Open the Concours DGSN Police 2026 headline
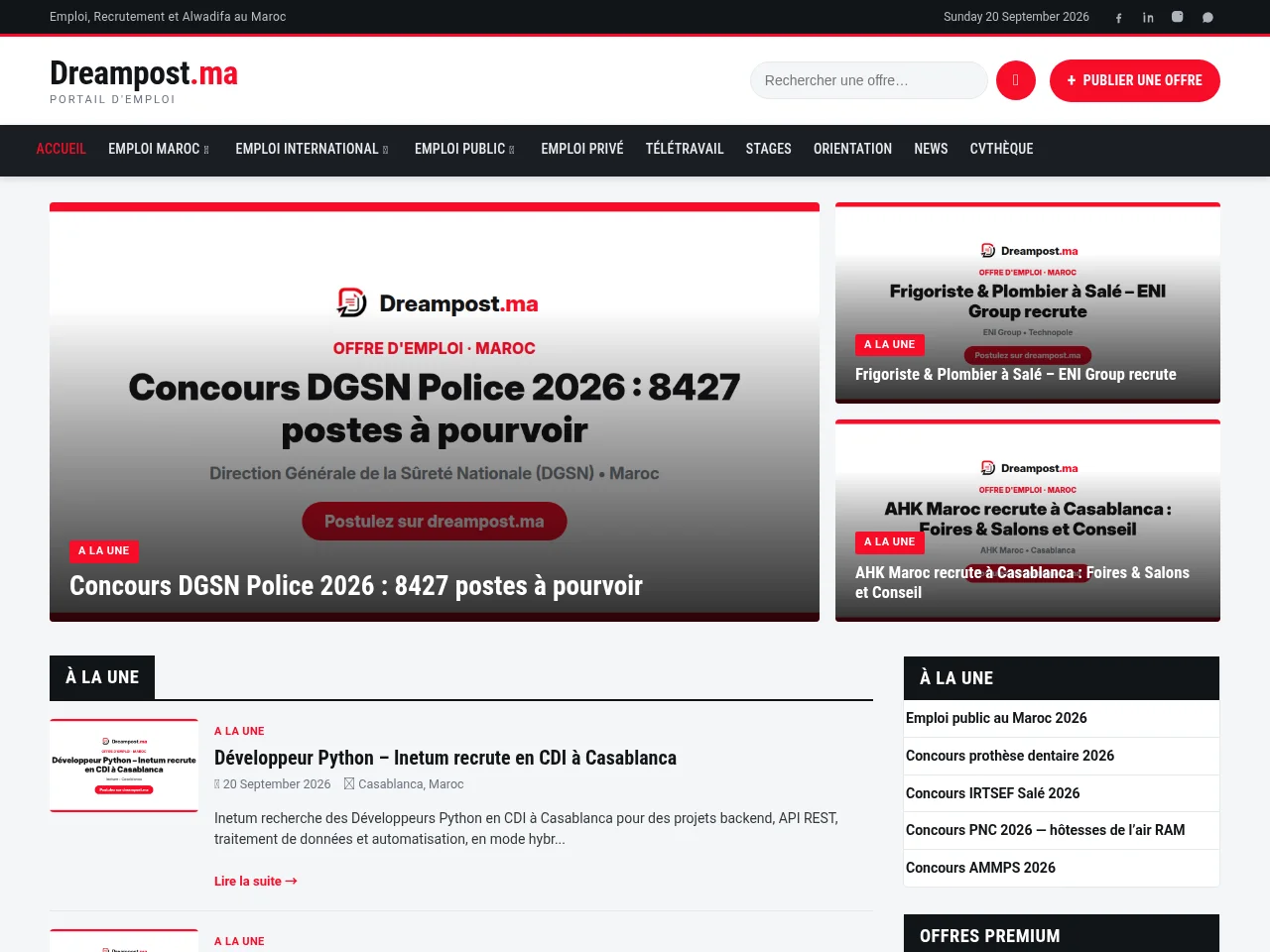Image resolution: width=1270 pixels, height=952 pixels. coord(356,586)
